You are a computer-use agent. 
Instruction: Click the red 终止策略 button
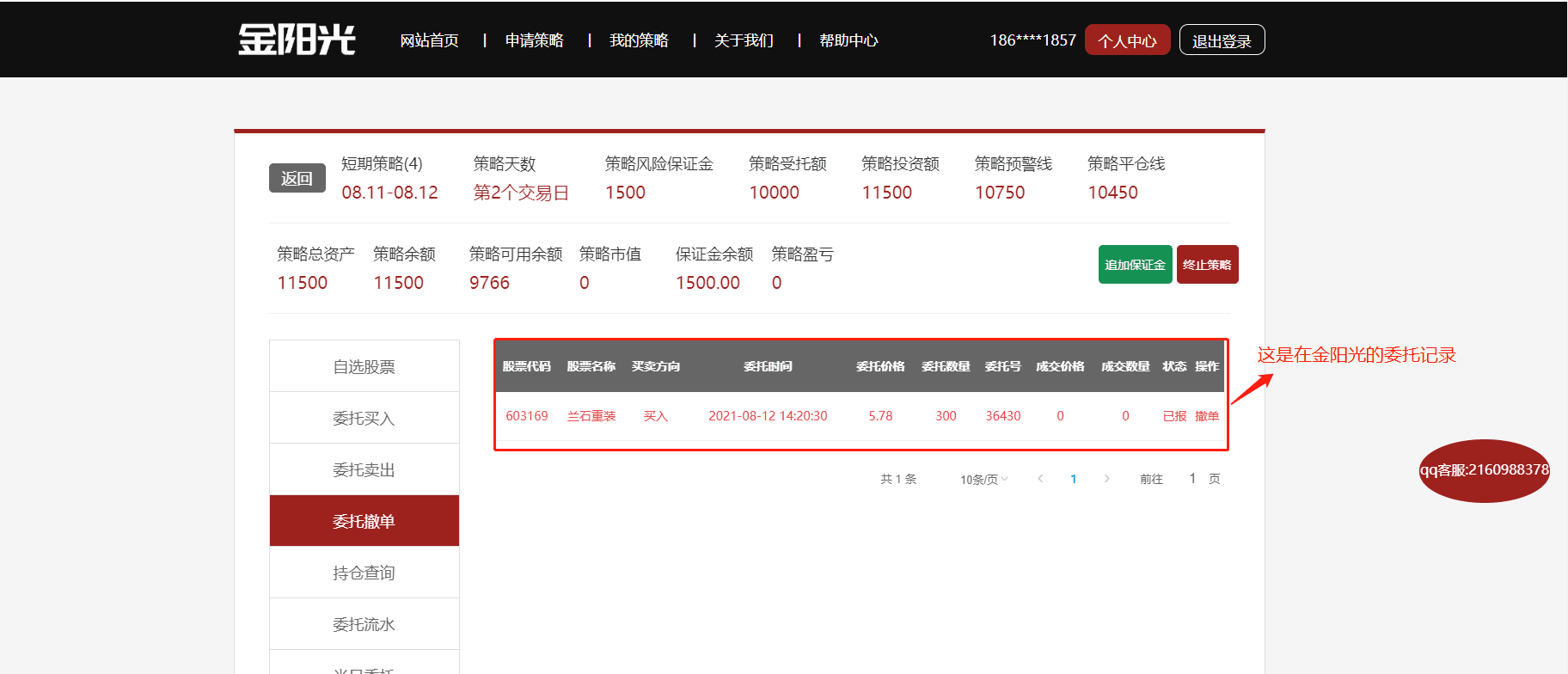click(1207, 265)
